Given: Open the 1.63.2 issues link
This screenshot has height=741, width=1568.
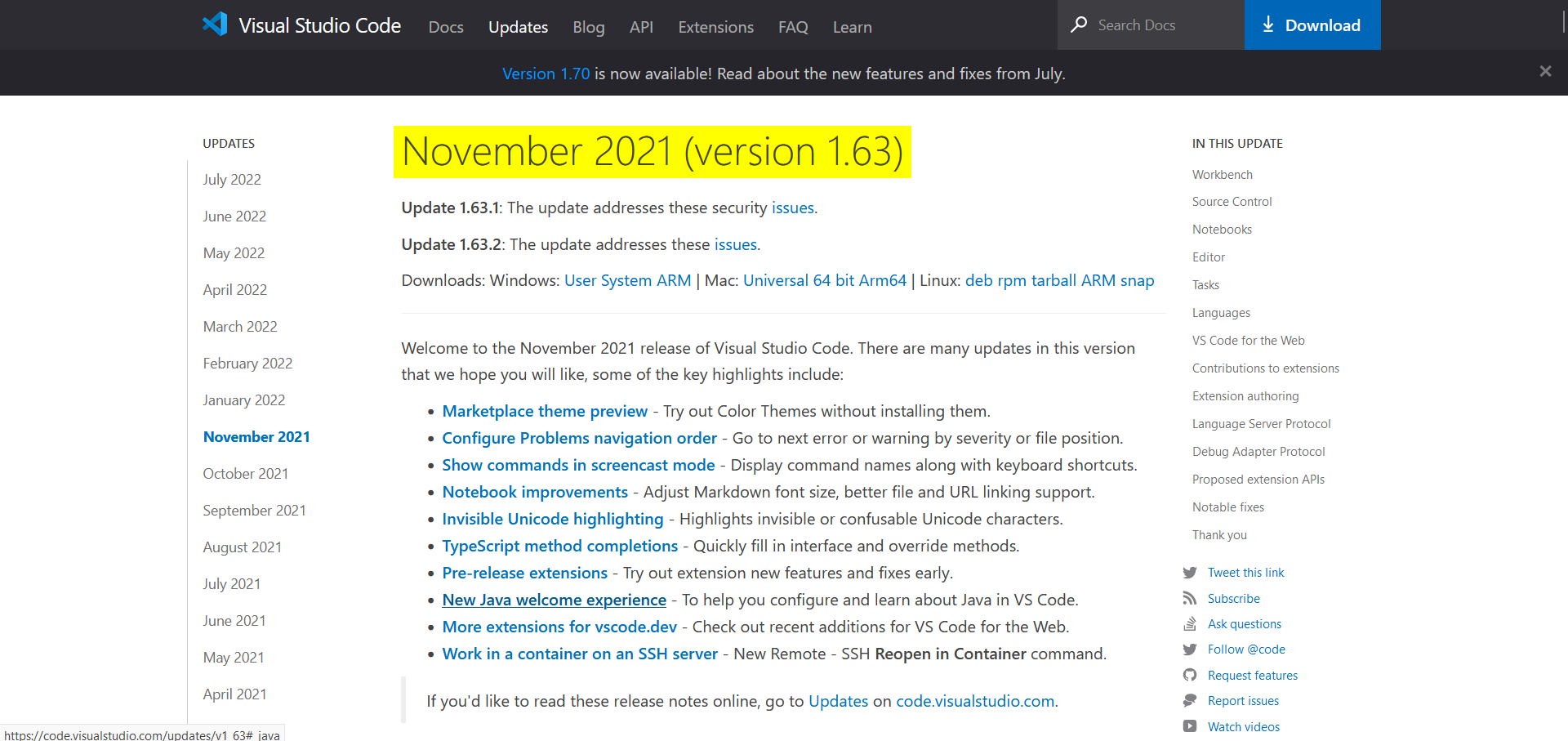Looking at the screenshot, I should 736,244.
